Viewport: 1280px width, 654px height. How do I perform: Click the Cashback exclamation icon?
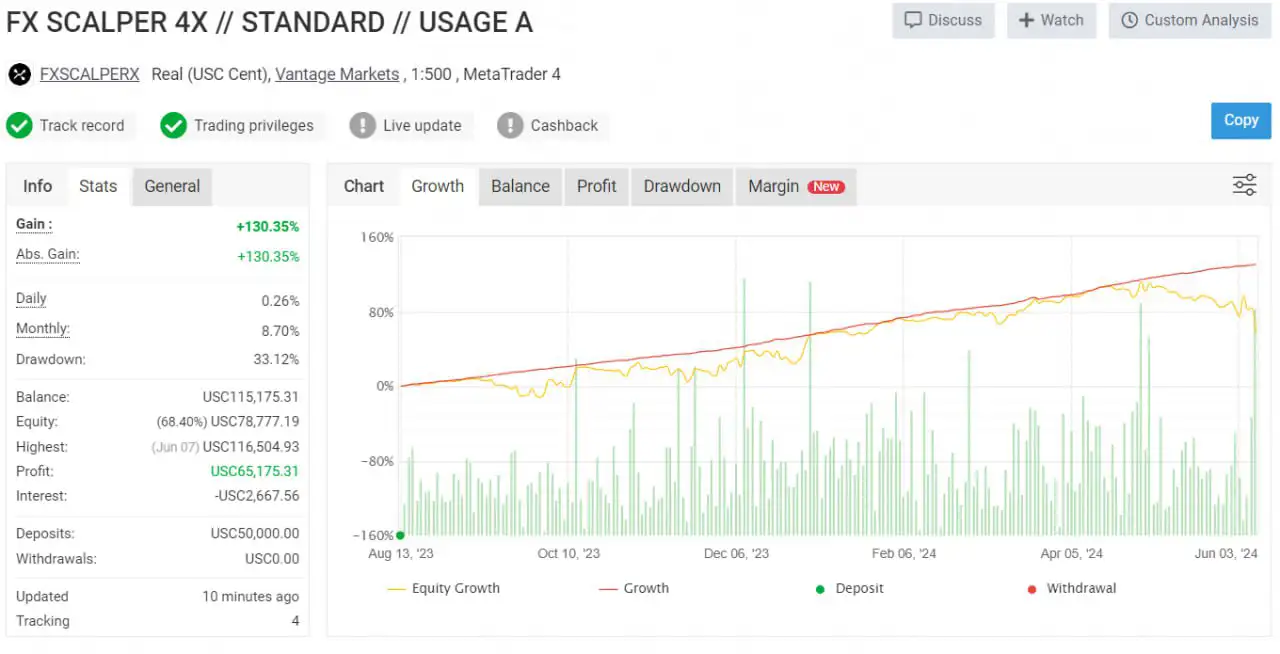tap(510, 125)
